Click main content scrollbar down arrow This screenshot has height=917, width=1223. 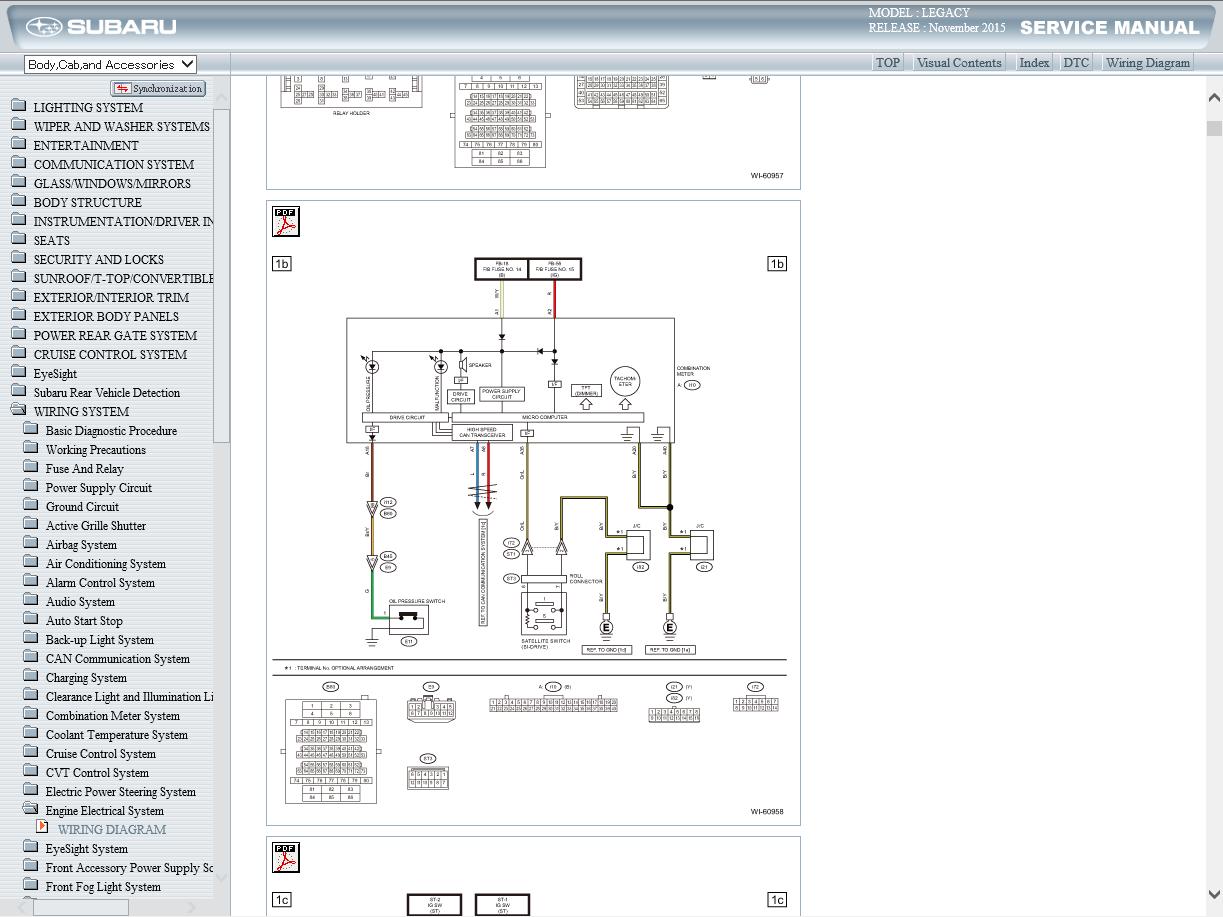click(1214, 894)
